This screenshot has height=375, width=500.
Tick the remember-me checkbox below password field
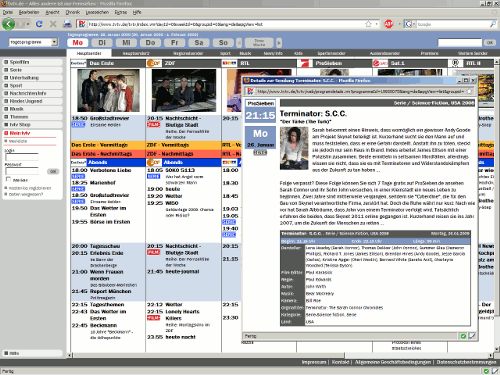coord(8,179)
